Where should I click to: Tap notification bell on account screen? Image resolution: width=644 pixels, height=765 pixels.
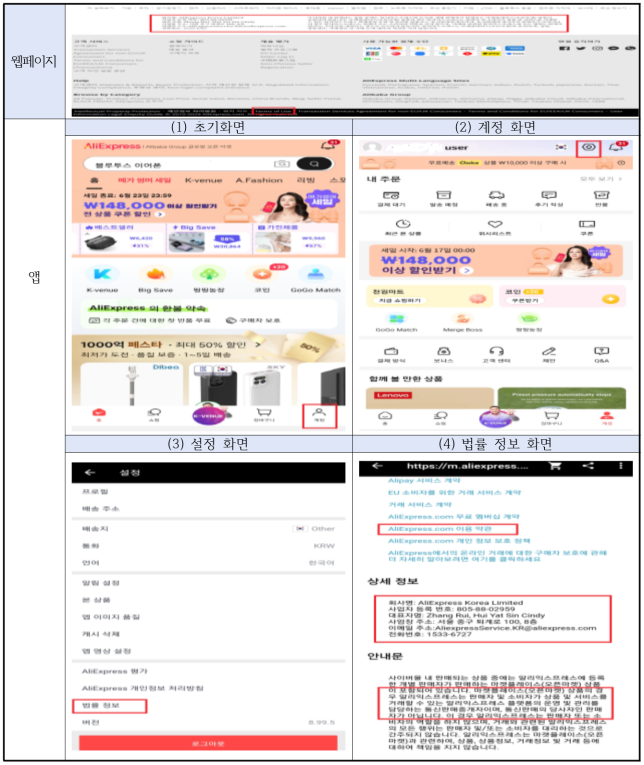point(617,147)
